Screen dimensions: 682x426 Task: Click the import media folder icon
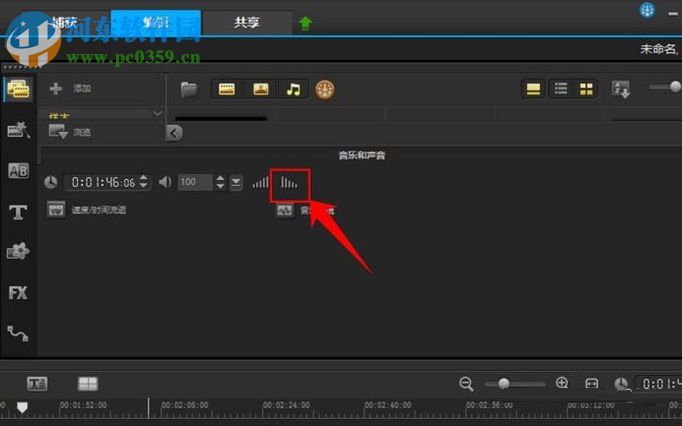(x=189, y=90)
